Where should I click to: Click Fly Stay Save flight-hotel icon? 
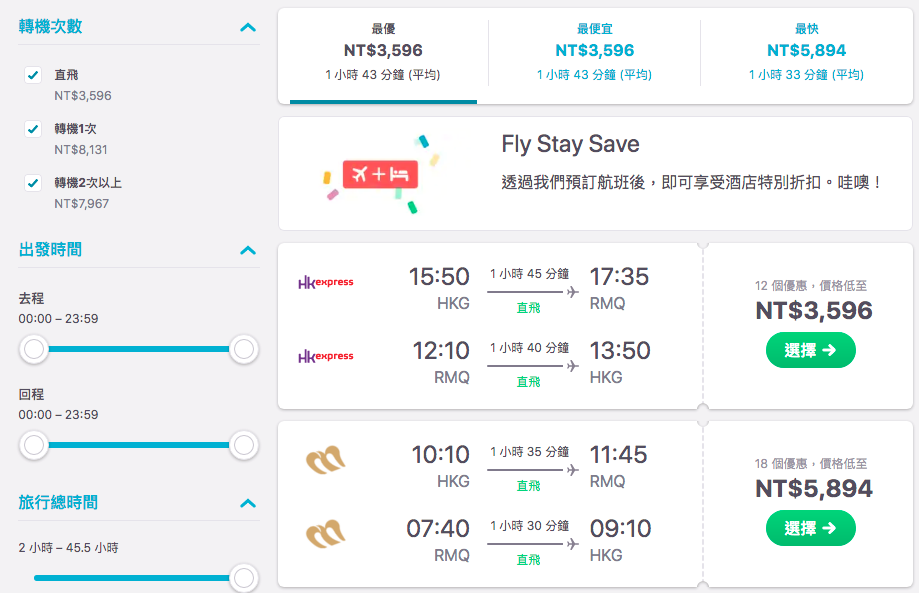(380, 175)
